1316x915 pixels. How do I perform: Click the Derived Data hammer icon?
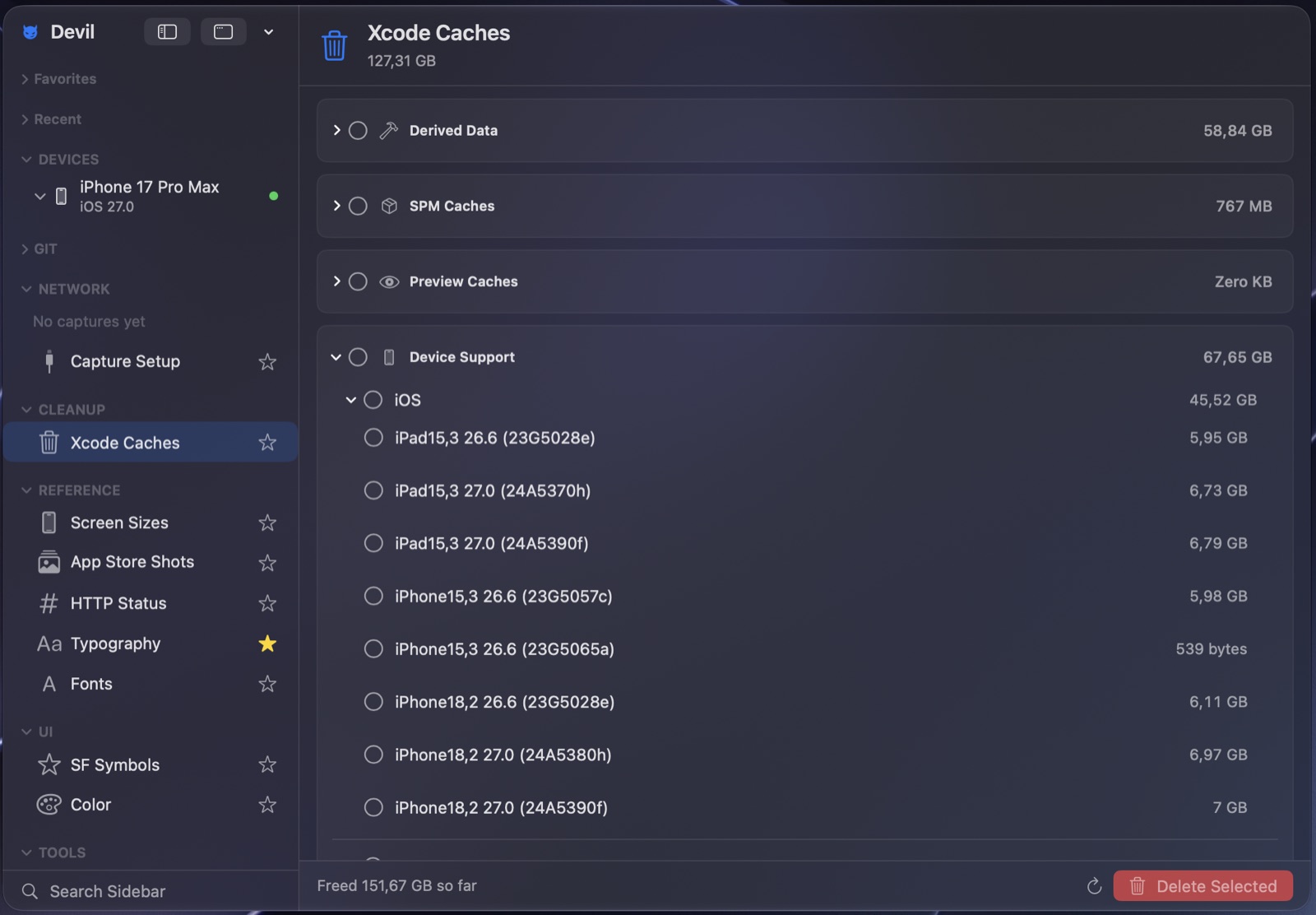(389, 130)
